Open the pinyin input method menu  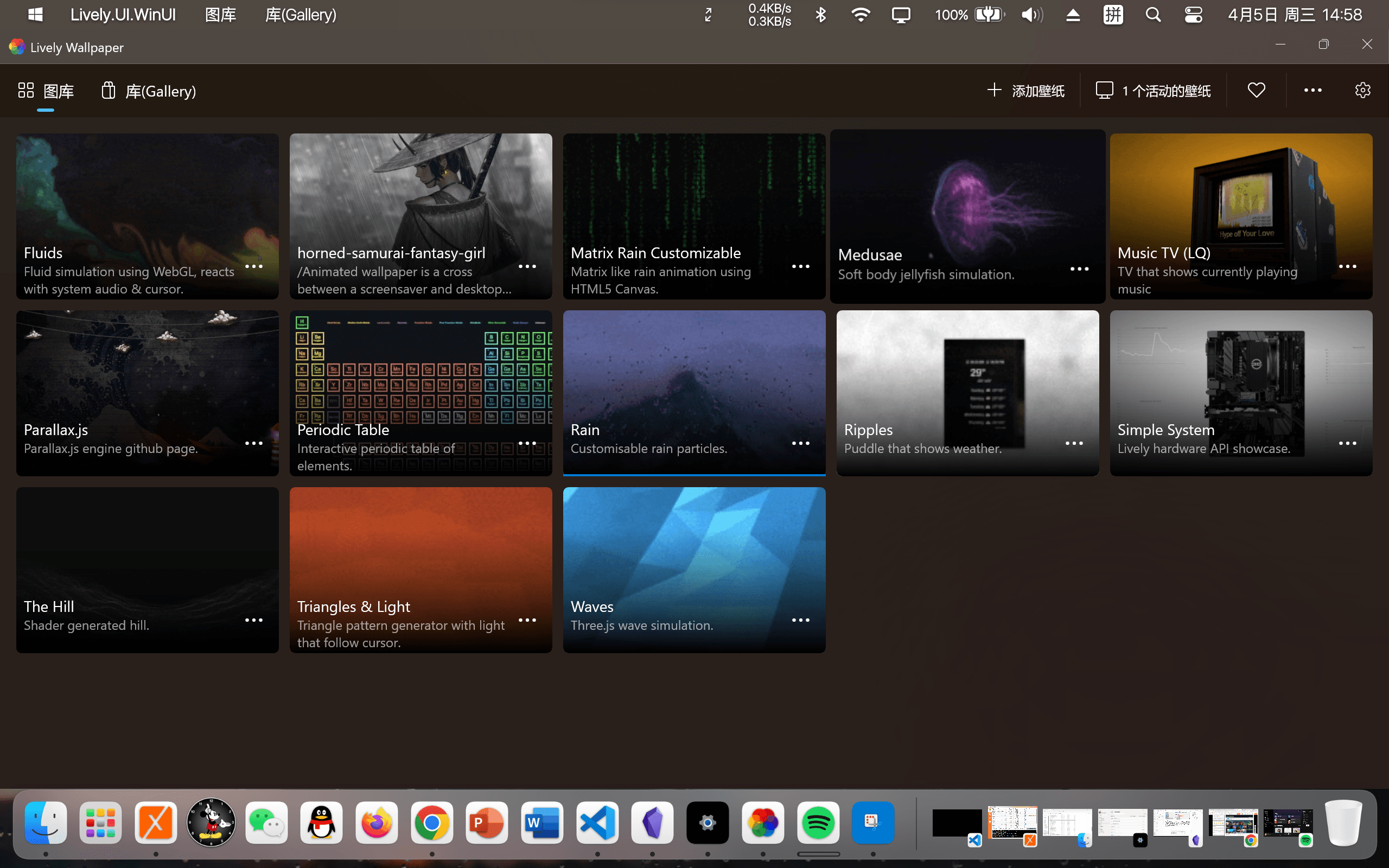pos(1113,14)
